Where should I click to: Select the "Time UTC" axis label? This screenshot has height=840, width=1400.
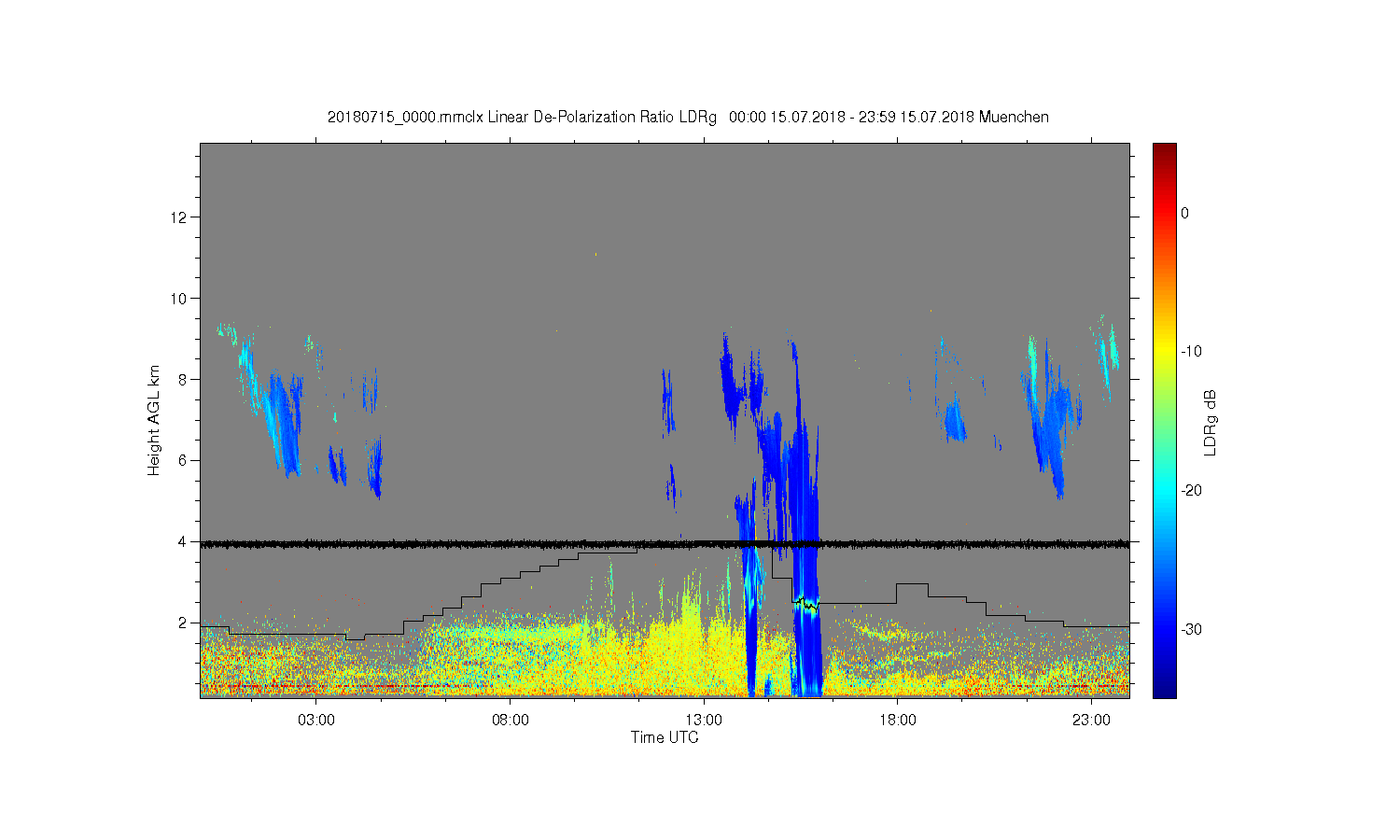pyautogui.click(x=665, y=737)
